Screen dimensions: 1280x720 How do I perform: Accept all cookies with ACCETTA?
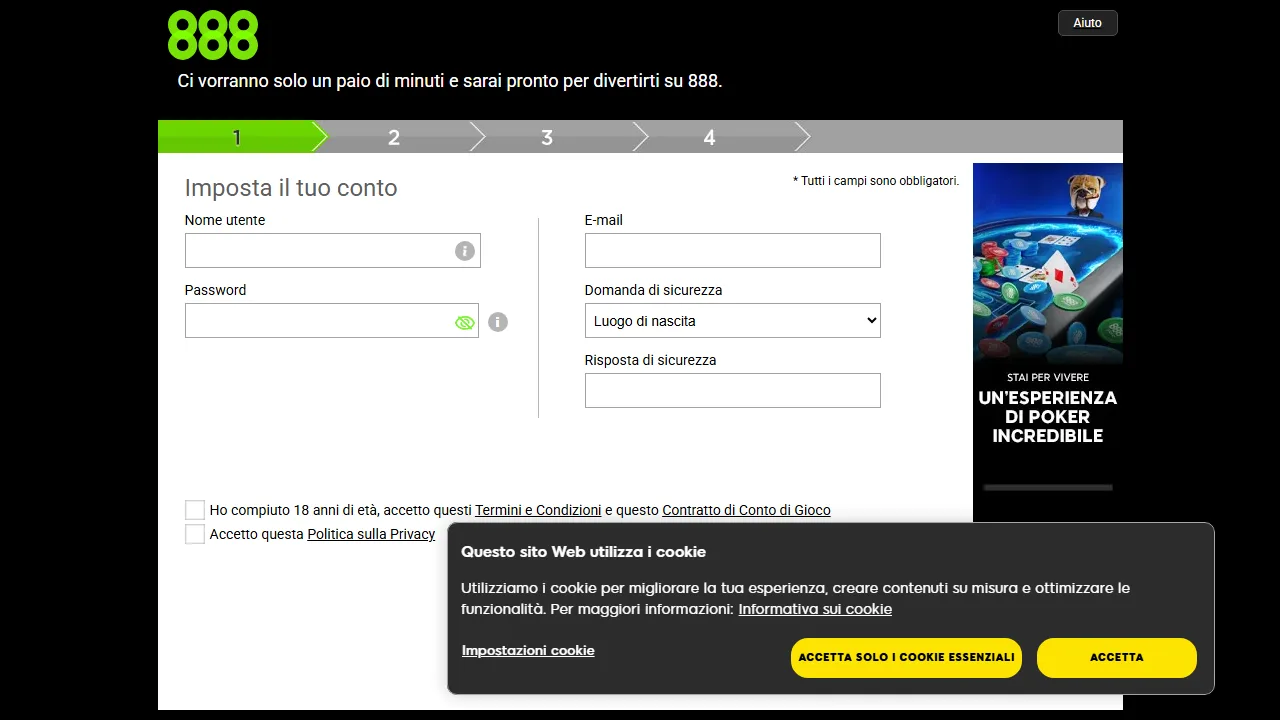[x=1117, y=658]
